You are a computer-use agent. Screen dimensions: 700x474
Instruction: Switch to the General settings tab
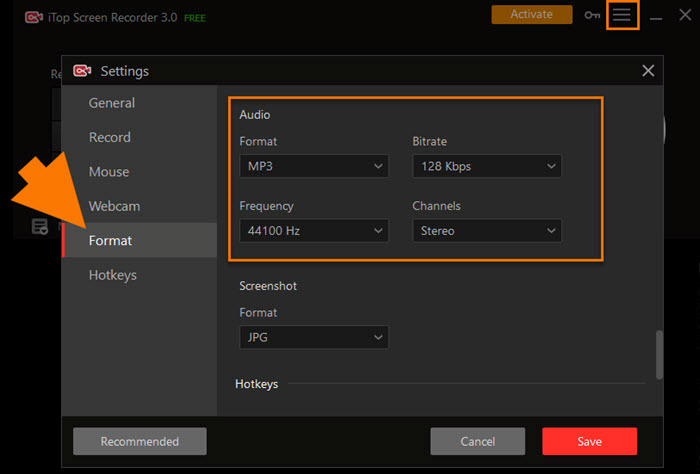click(112, 103)
